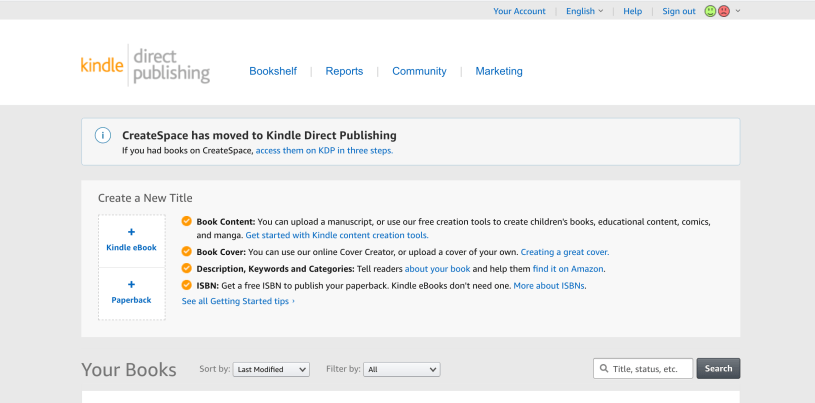Expand the arrow next to feedback faces
This screenshot has width=815, height=403.
738,11
